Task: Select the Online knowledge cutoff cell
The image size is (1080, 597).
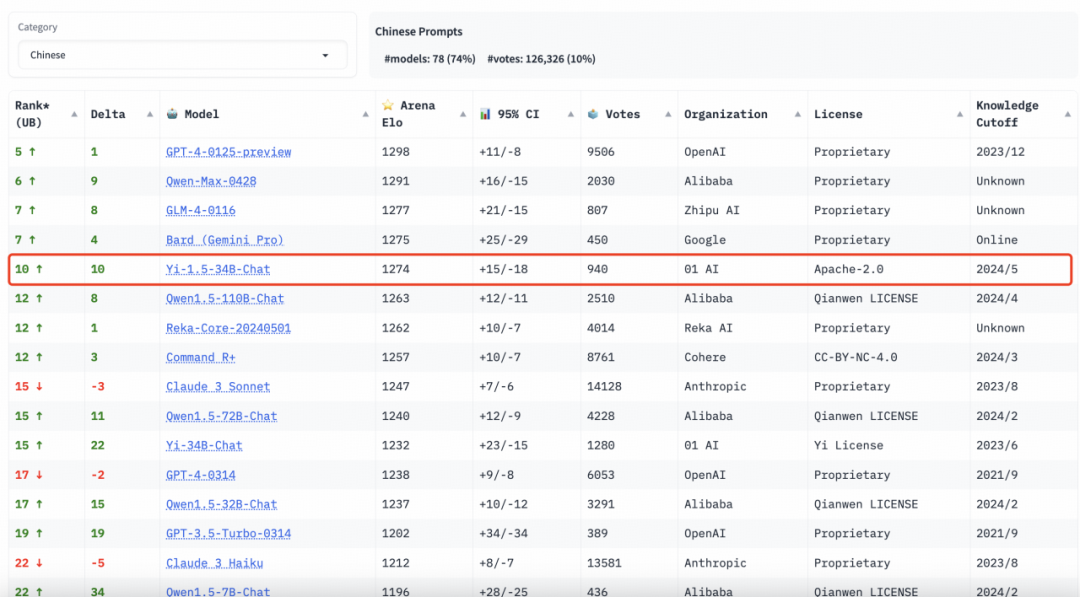Action: 997,240
